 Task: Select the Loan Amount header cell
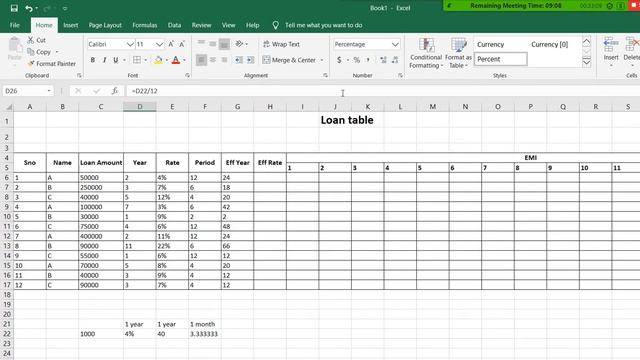[x=101, y=162]
